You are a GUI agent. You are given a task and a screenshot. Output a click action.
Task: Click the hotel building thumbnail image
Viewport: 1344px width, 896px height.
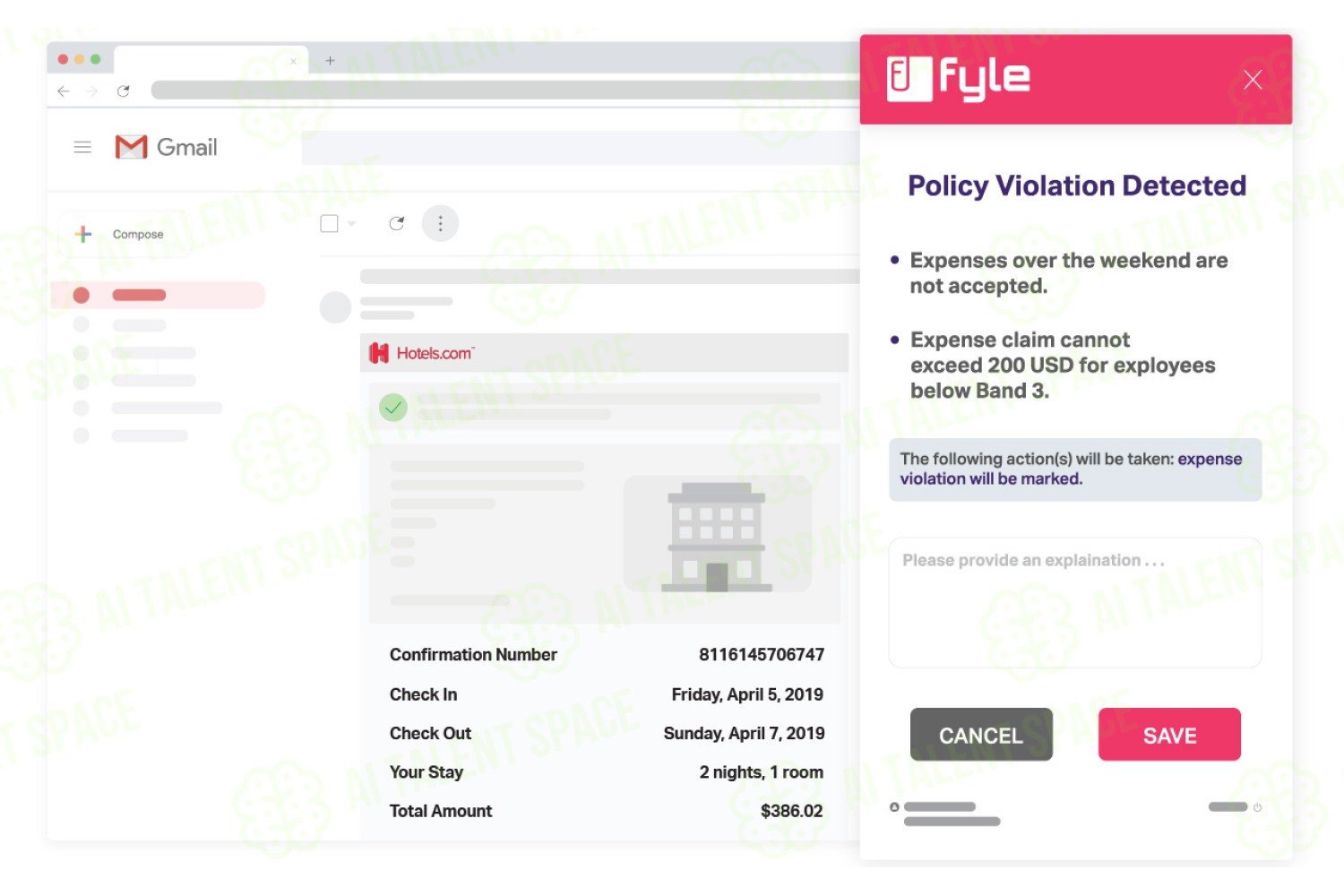tap(717, 534)
